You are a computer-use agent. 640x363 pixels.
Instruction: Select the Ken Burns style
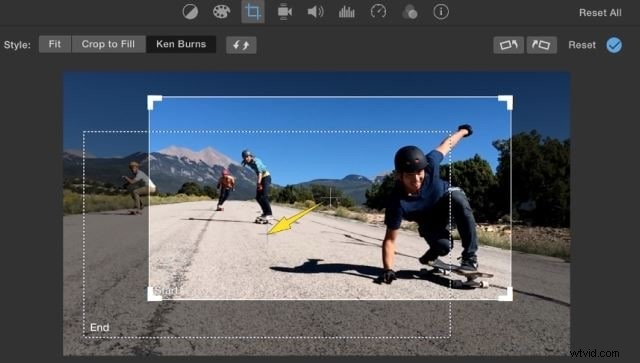click(181, 44)
